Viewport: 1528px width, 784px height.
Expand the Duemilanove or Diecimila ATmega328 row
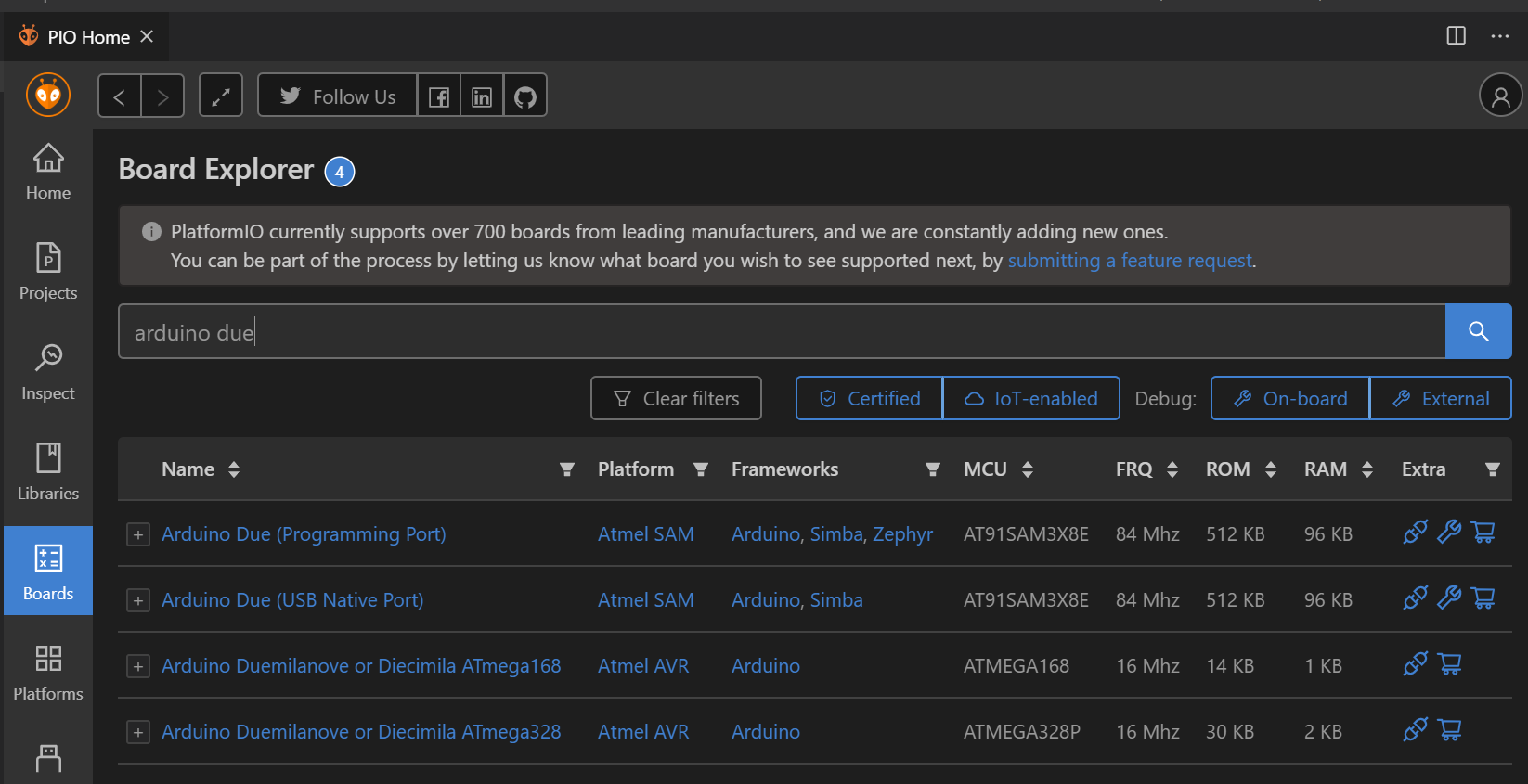coord(138,732)
